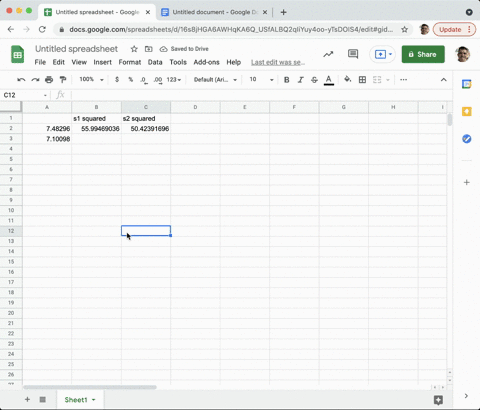
Task: Click the Chrome Update button
Action: [453, 29]
